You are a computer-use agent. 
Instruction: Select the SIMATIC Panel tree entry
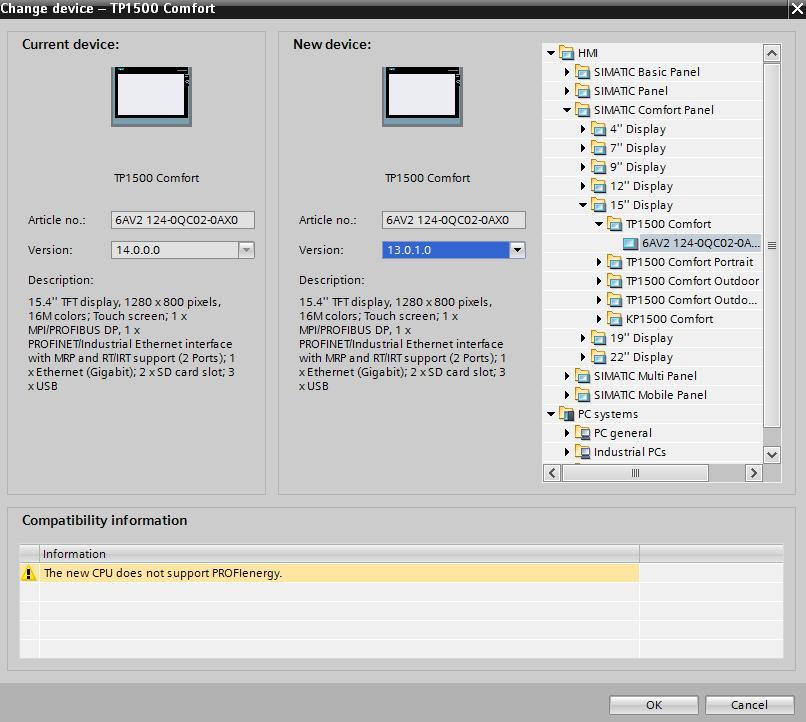coord(631,91)
